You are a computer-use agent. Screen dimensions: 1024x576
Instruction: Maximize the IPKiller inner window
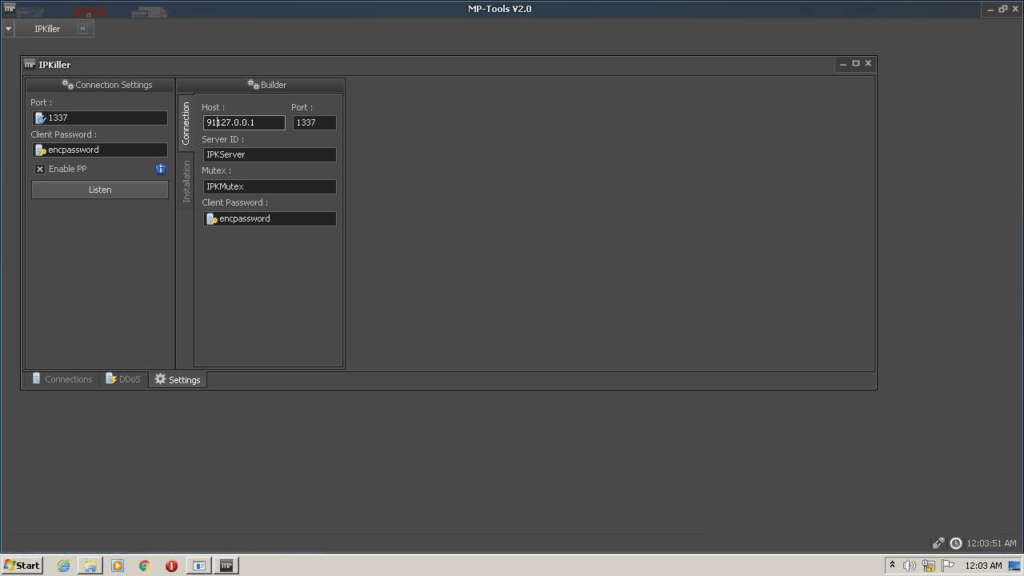pyautogui.click(x=856, y=64)
